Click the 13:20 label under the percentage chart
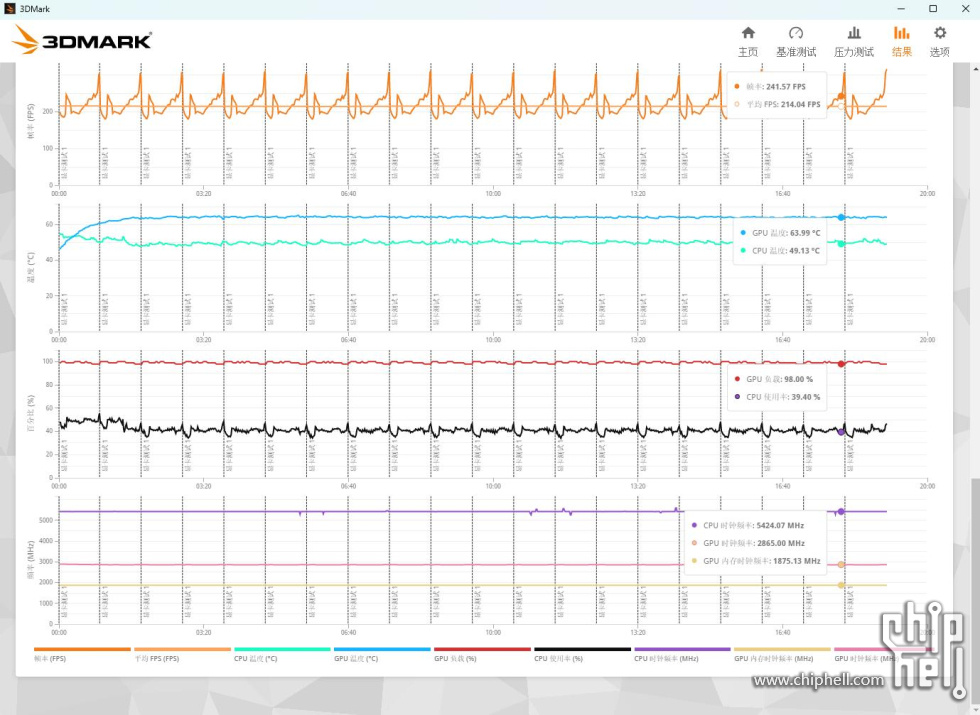The width and height of the screenshot is (980, 715). point(638,486)
